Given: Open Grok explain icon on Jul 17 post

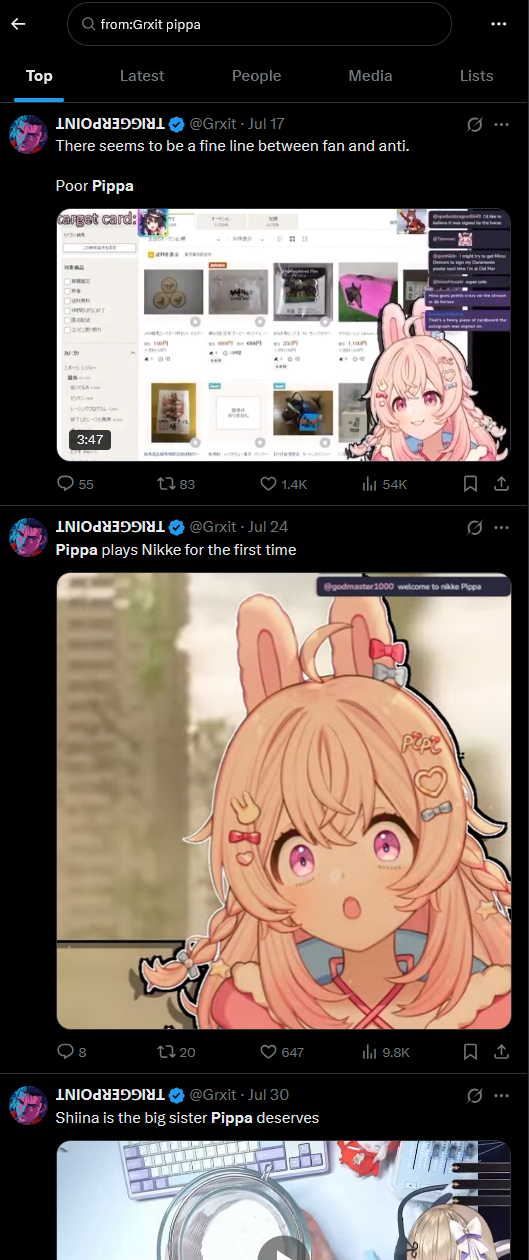Looking at the screenshot, I should [x=475, y=124].
